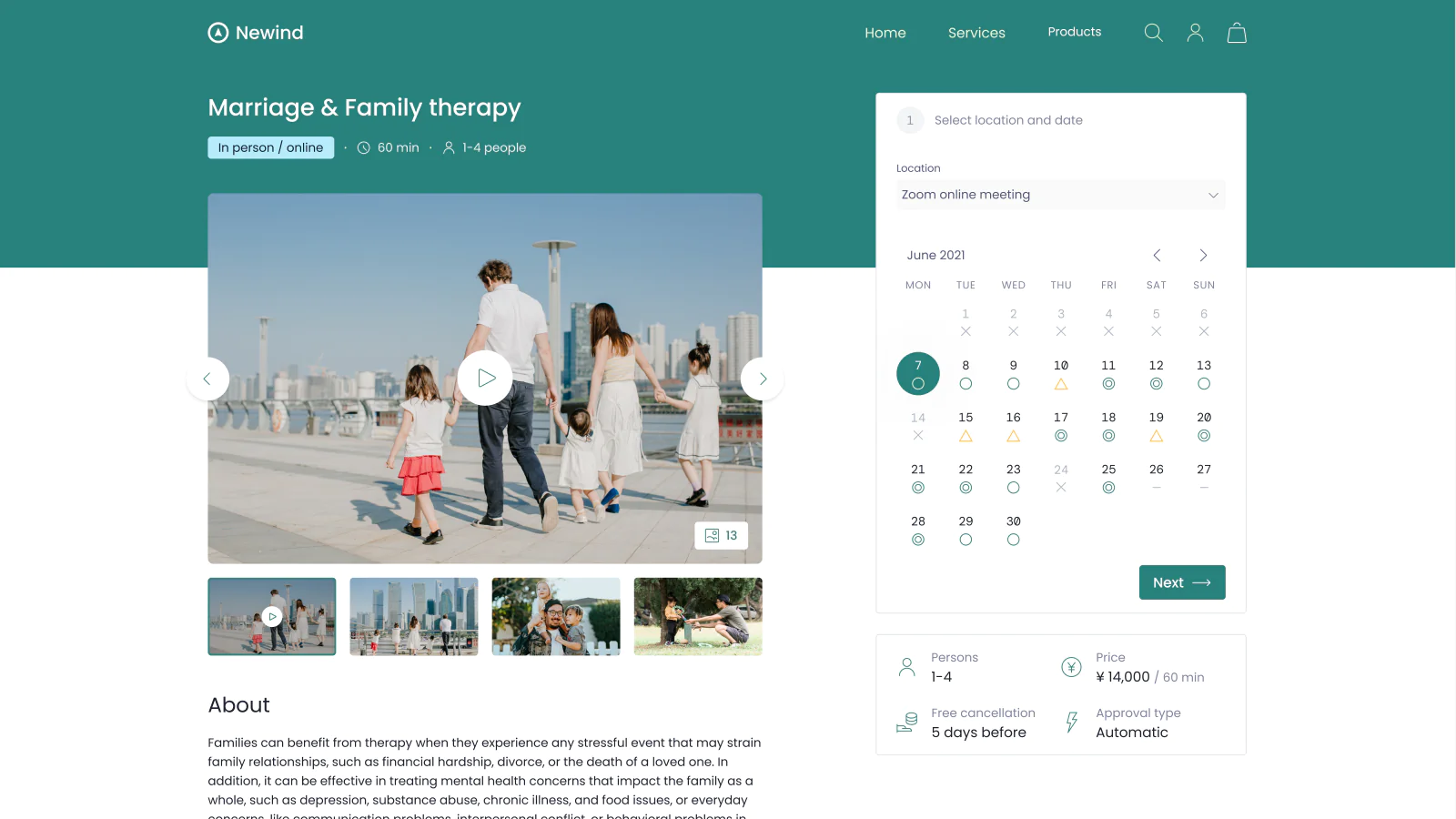Open the Zoom online meeting location dropdown

click(1061, 195)
